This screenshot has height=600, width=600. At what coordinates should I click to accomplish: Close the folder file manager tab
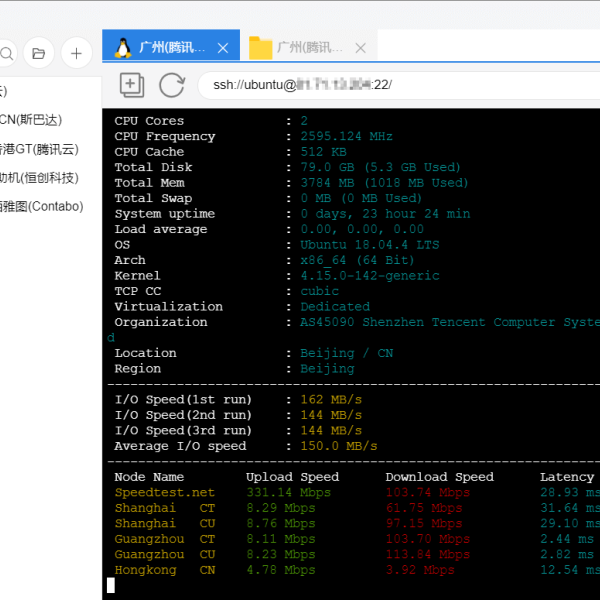[360, 48]
